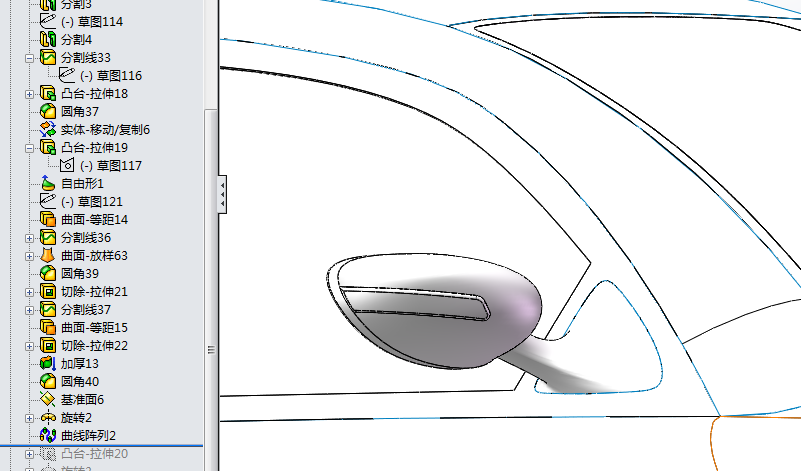Expand the 分割线37 tree node
The height and width of the screenshot is (471, 801).
click(29, 310)
